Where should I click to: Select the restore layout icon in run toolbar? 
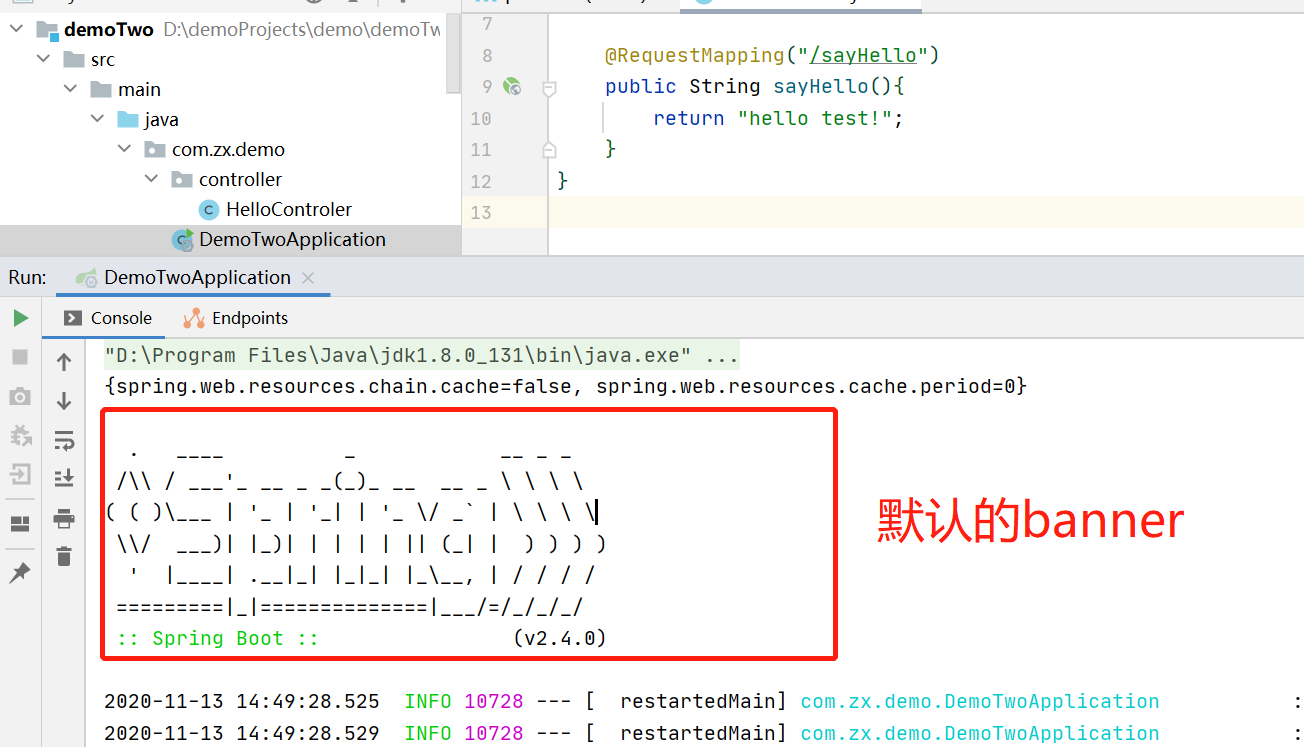click(19, 522)
